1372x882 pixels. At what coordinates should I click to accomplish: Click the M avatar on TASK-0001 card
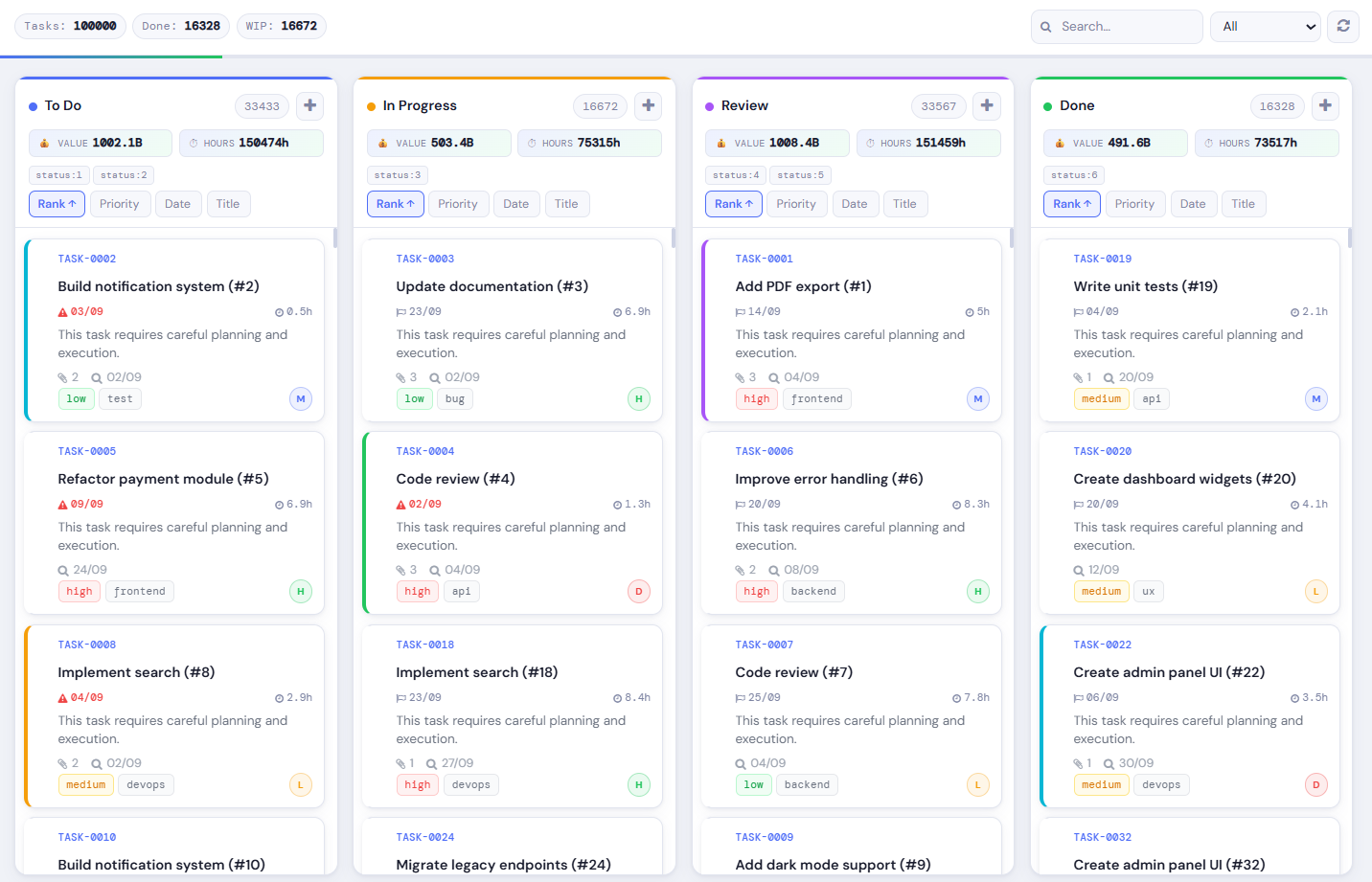click(x=978, y=398)
